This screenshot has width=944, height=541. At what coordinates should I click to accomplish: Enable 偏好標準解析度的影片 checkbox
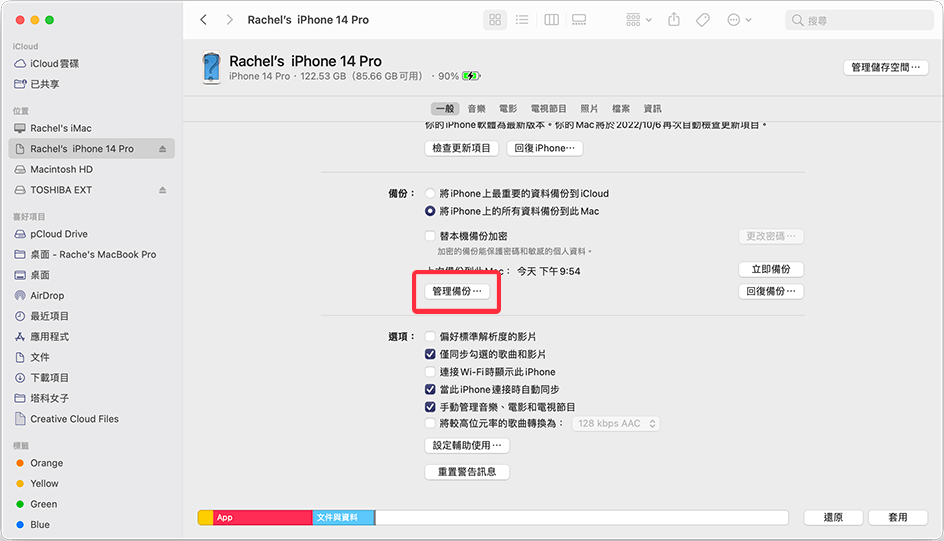tap(430, 336)
